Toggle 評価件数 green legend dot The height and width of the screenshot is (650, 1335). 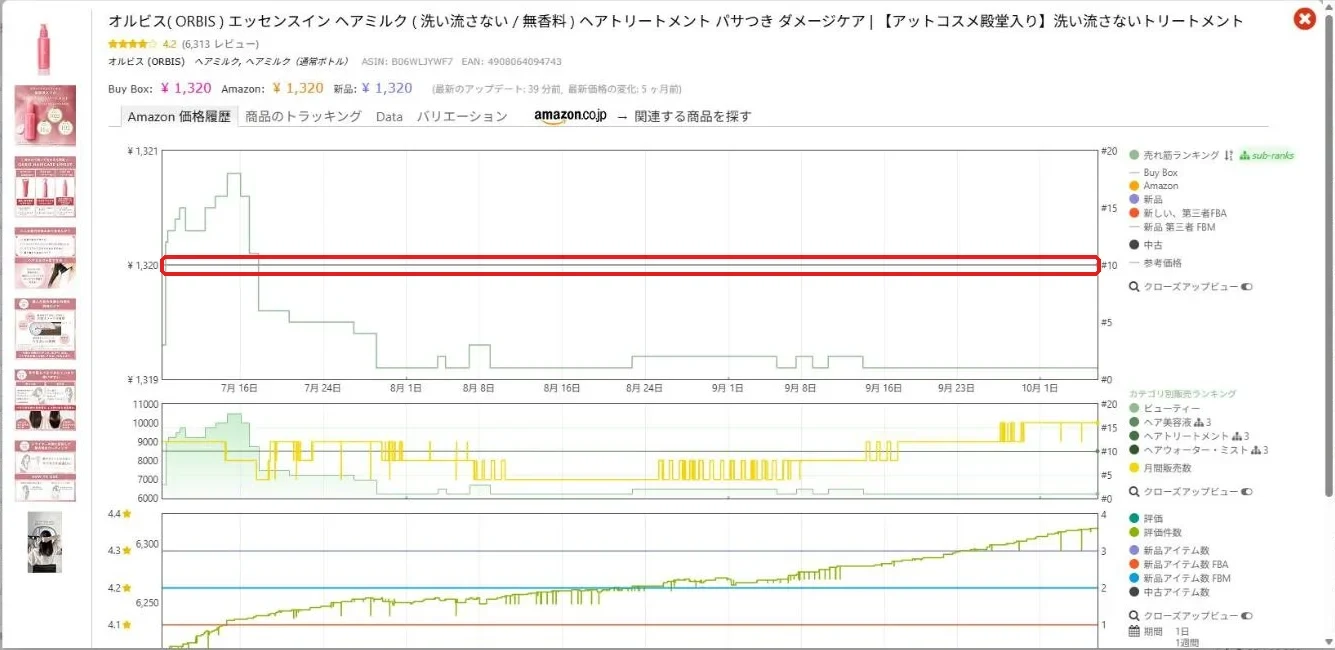pyautogui.click(x=1134, y=533)
